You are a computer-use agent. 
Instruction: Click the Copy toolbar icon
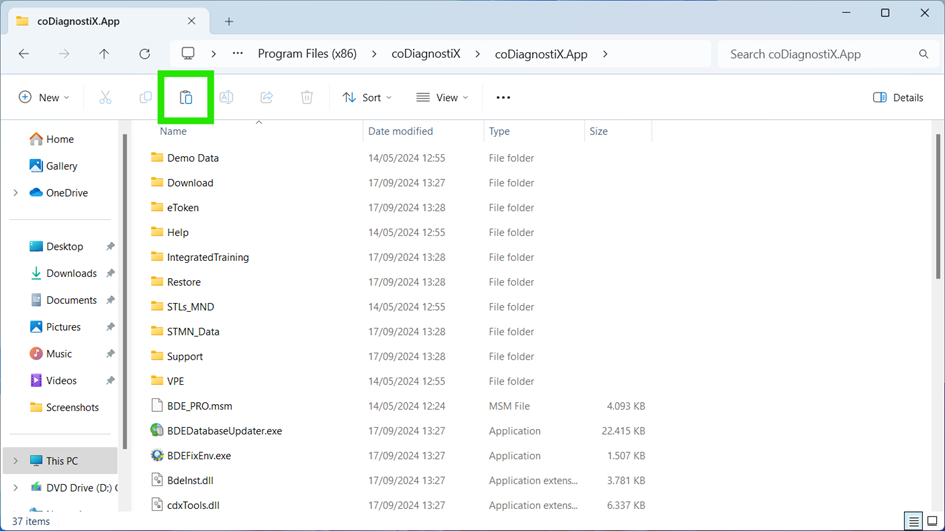tap(145, 98)
